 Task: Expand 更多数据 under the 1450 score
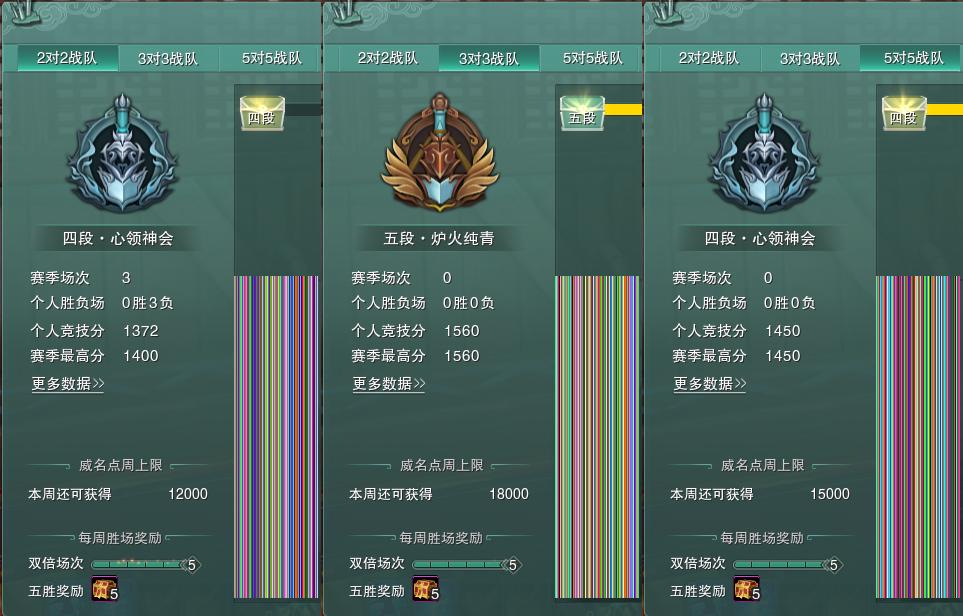click(x=710, y=384)
